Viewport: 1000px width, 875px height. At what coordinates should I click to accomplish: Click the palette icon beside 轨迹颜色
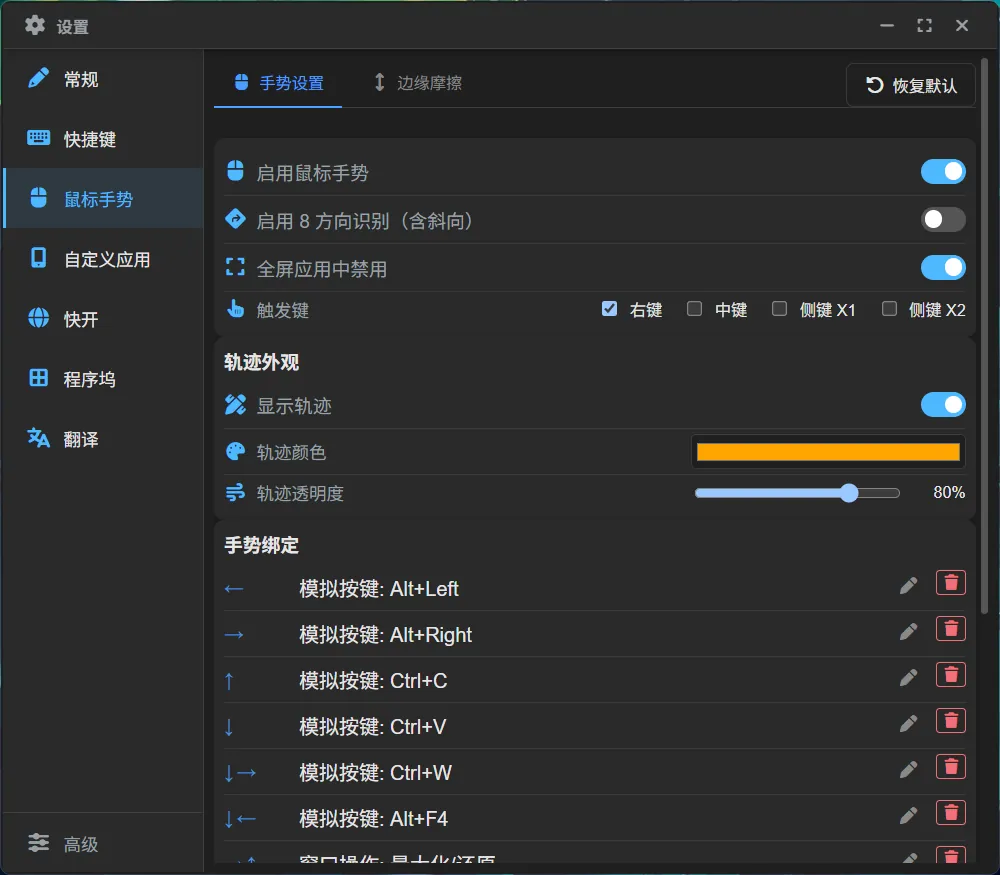tap(235, 452)
